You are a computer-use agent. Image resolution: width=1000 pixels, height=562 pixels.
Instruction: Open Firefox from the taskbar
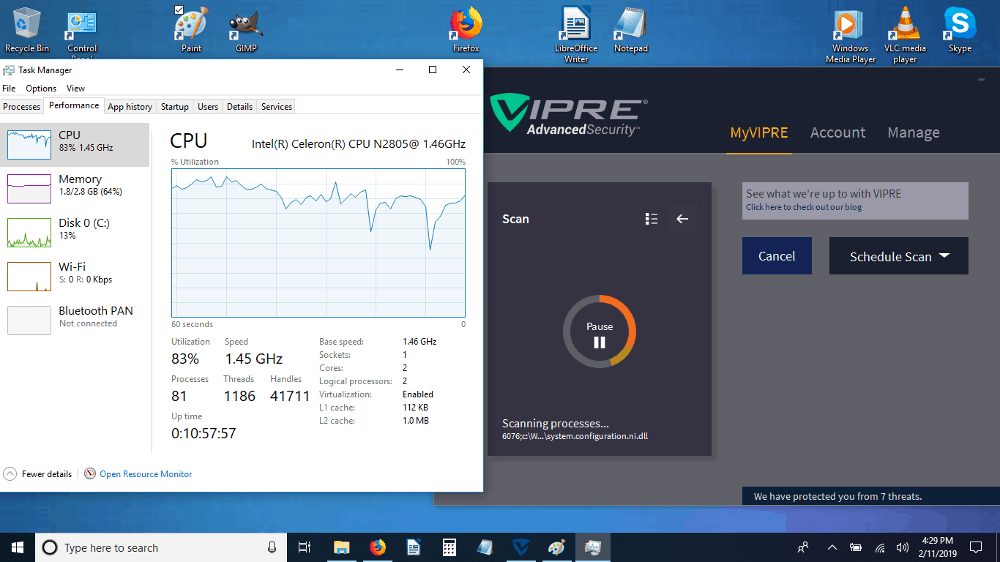pyautogui.click(x=378, y=547)
